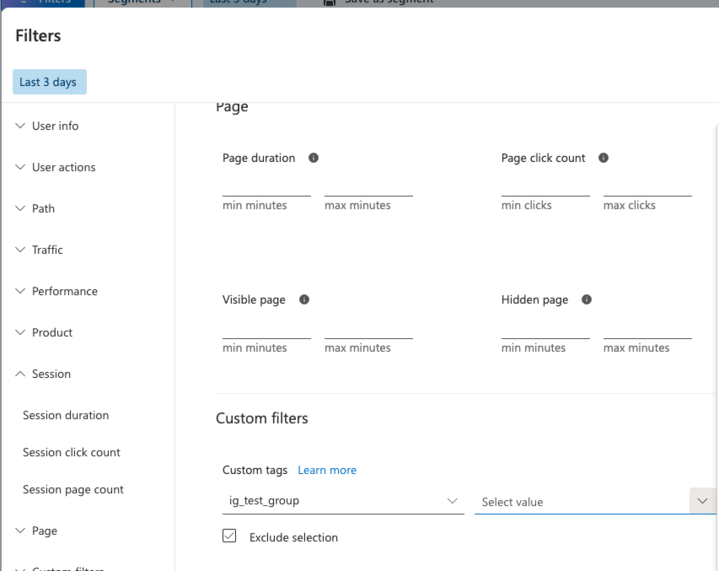Collapse the Session filter section
719x571 pixels.
click(x=51, y=374)
